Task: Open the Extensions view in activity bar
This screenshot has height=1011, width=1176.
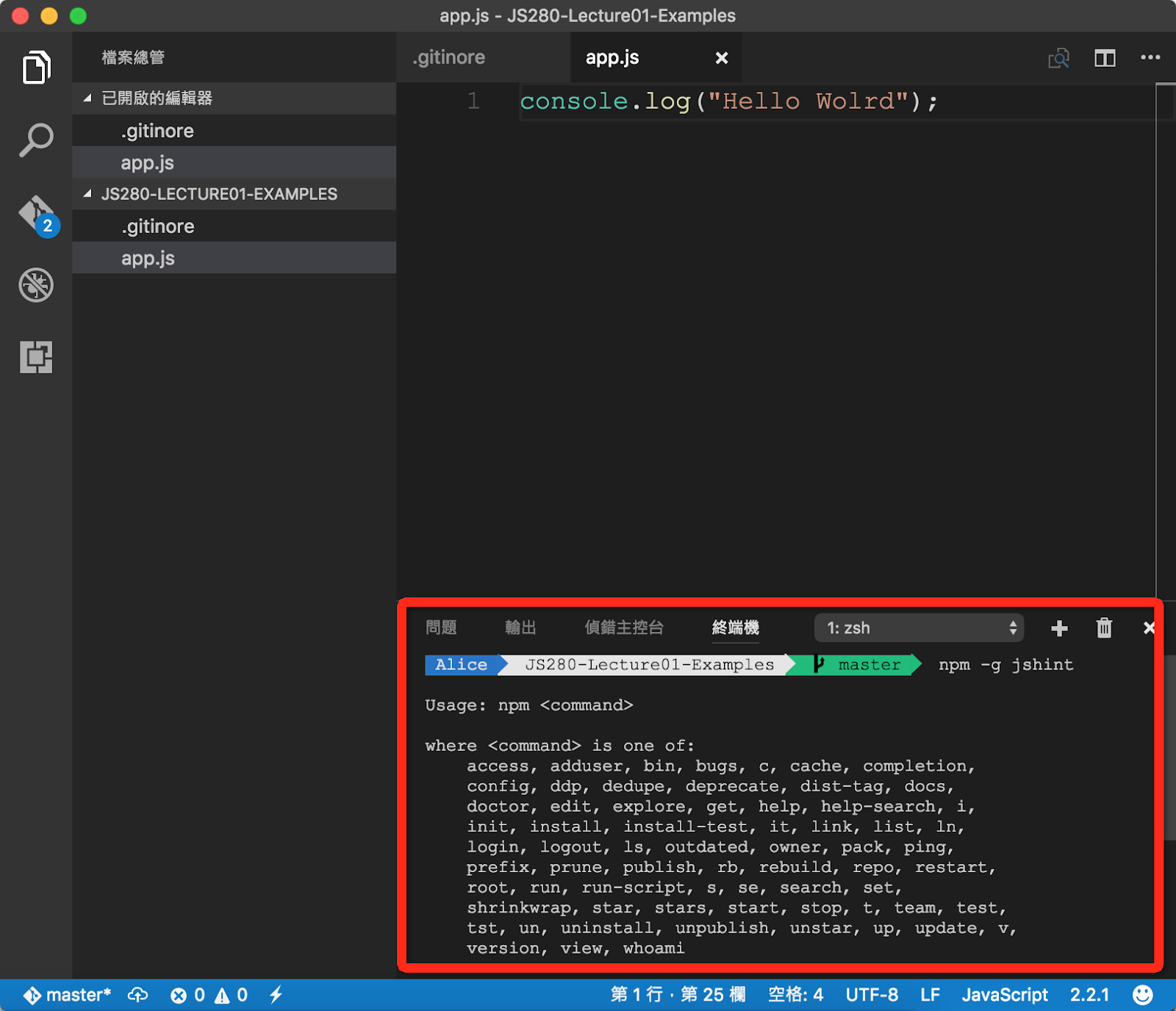Action: tap(36, 357)
